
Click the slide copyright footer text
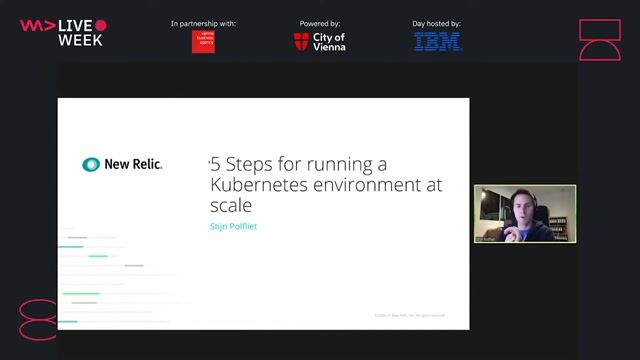(409, 316)
